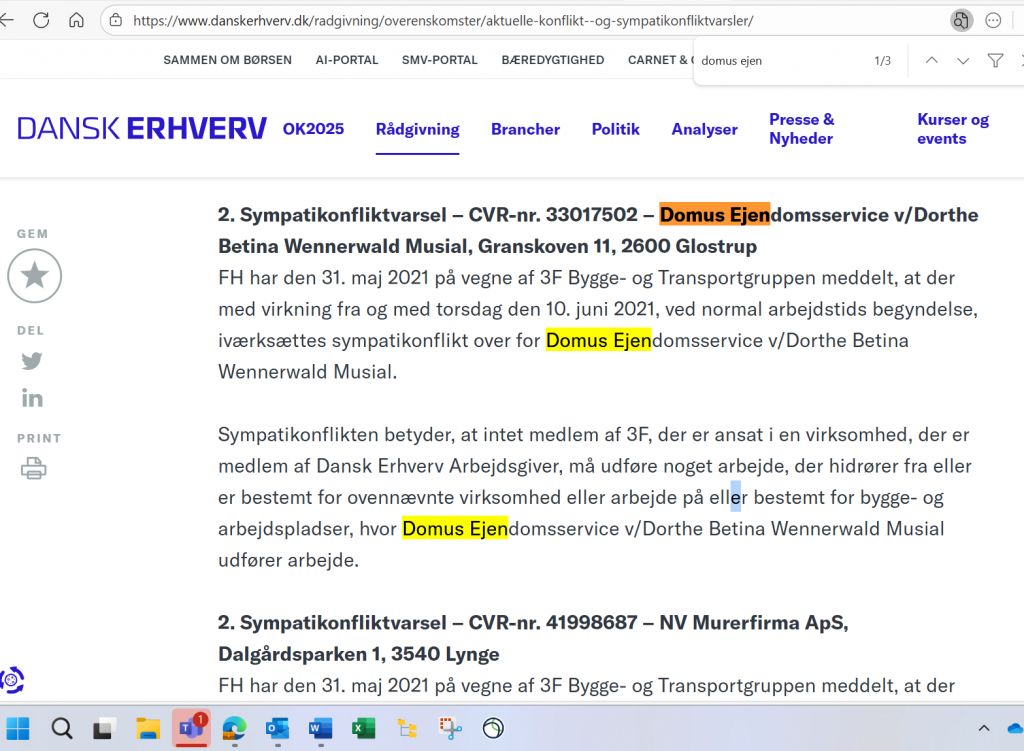Click the heading text CVR-nr. 33017502

553,215
